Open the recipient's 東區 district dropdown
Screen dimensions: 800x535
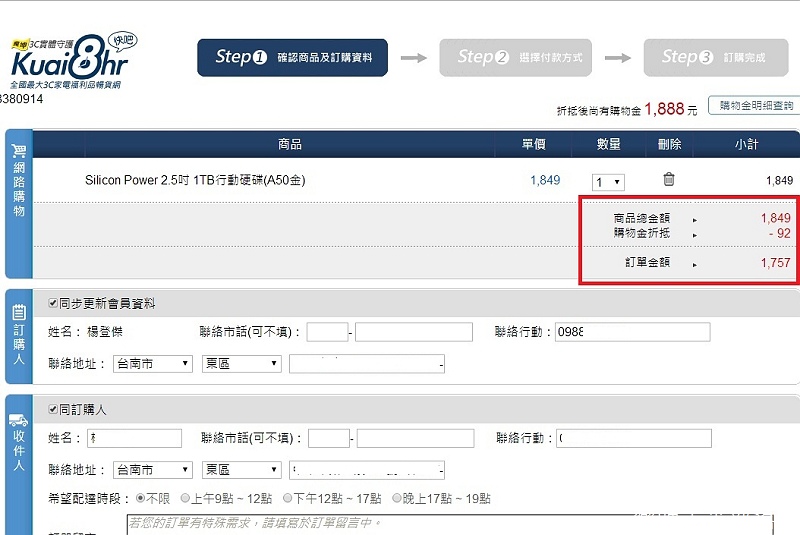point(241,470)
